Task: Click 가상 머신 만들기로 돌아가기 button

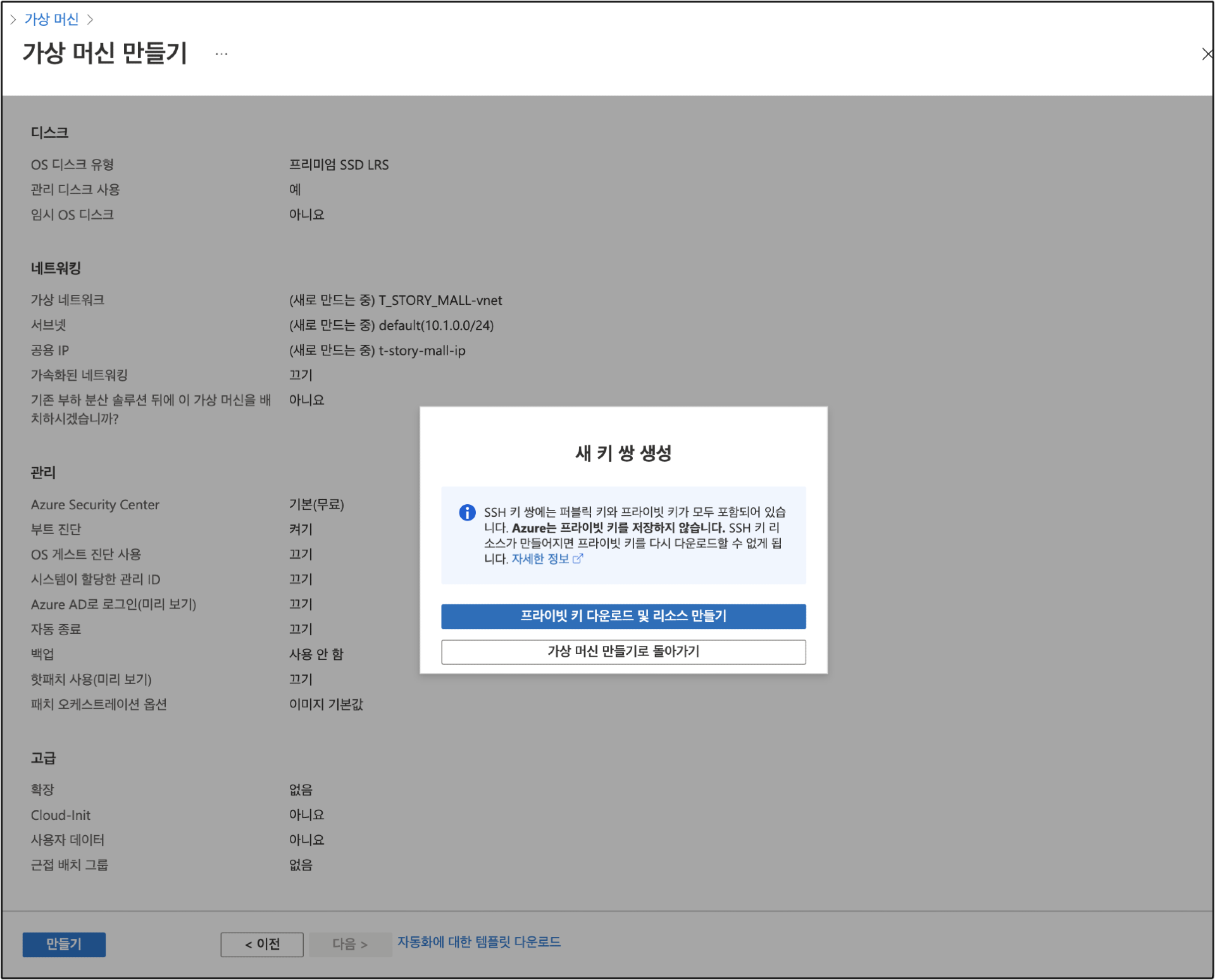Action: (x=623, y=652)
